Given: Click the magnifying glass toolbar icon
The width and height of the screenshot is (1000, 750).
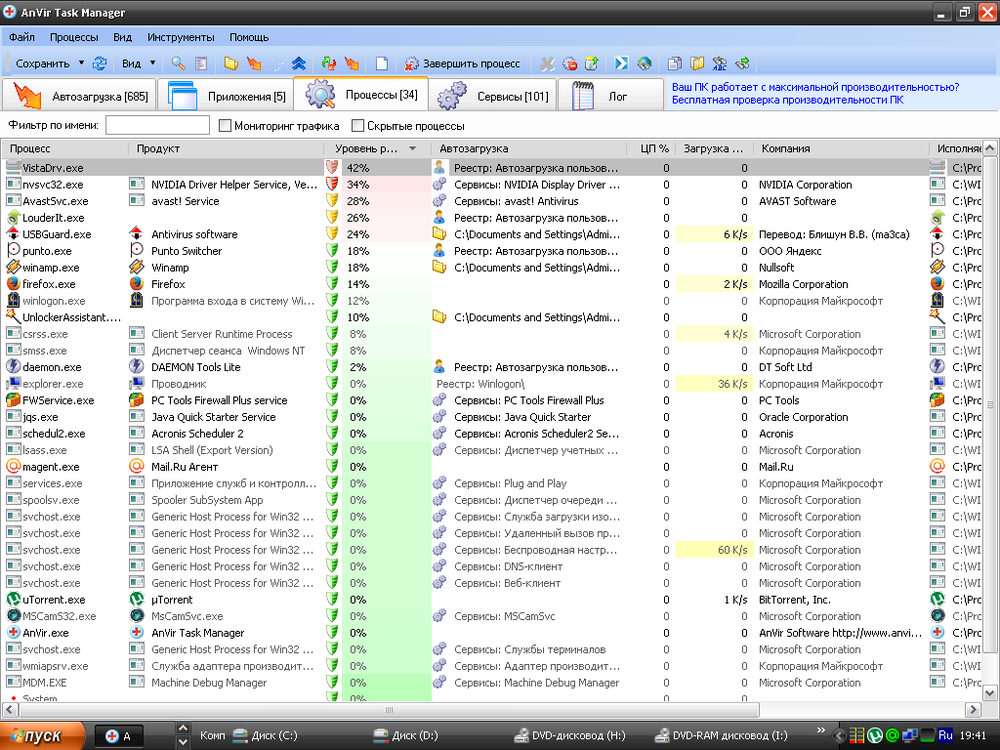Looking at the screenshot, I should point(178,63).
